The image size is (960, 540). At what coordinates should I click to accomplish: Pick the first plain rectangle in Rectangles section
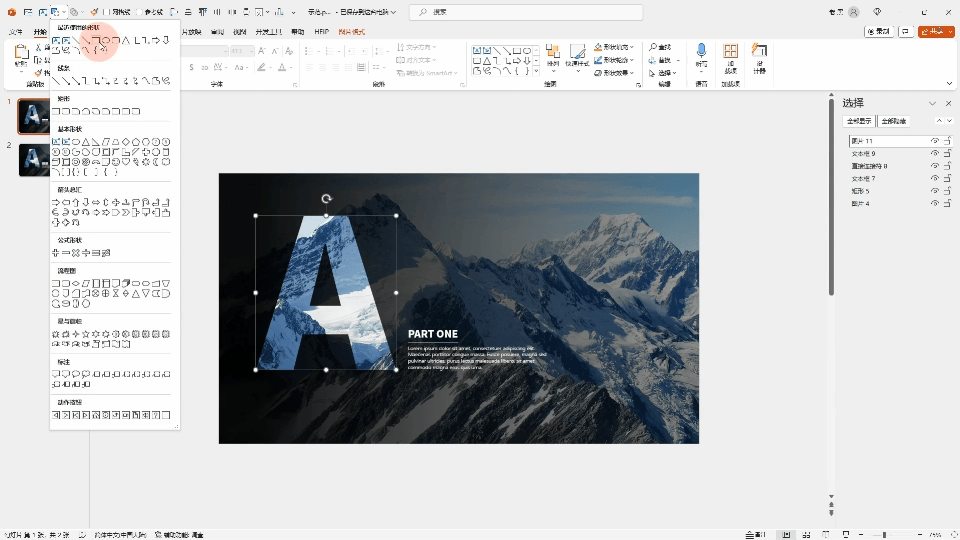[56, 111]
